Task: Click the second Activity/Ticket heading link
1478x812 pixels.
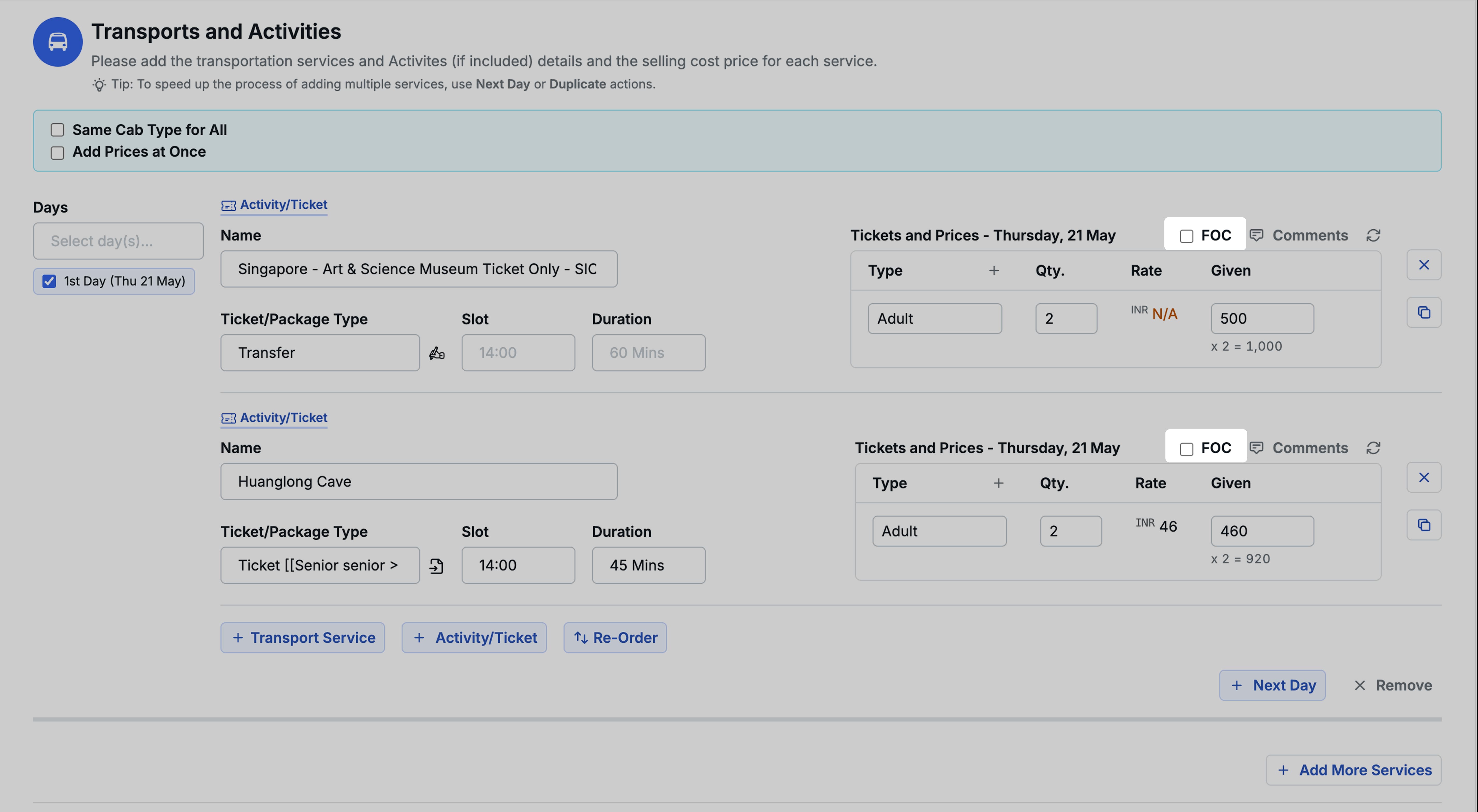Action: pos(274,418)
